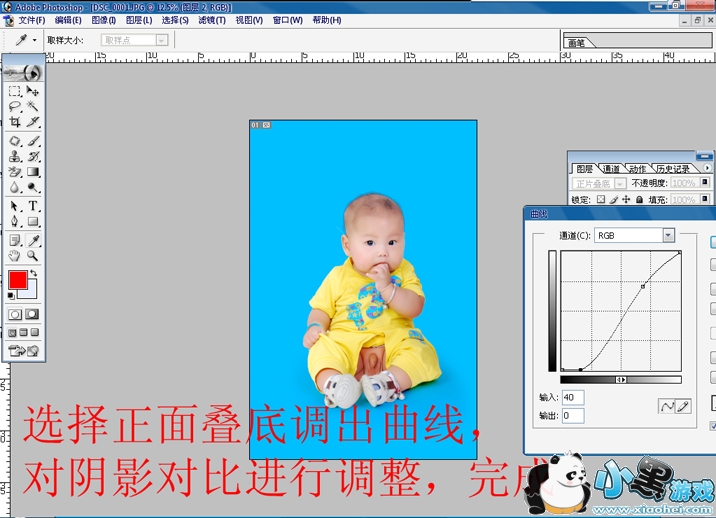The image size is (716, 518).
Task: Open the Layers palette flyout menu
Action: (707, 168)
